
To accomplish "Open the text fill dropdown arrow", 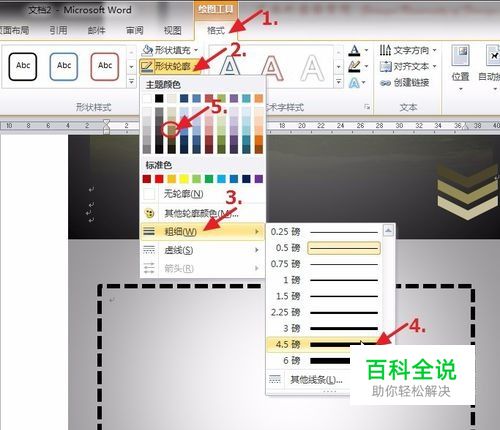I will point(366,50).
